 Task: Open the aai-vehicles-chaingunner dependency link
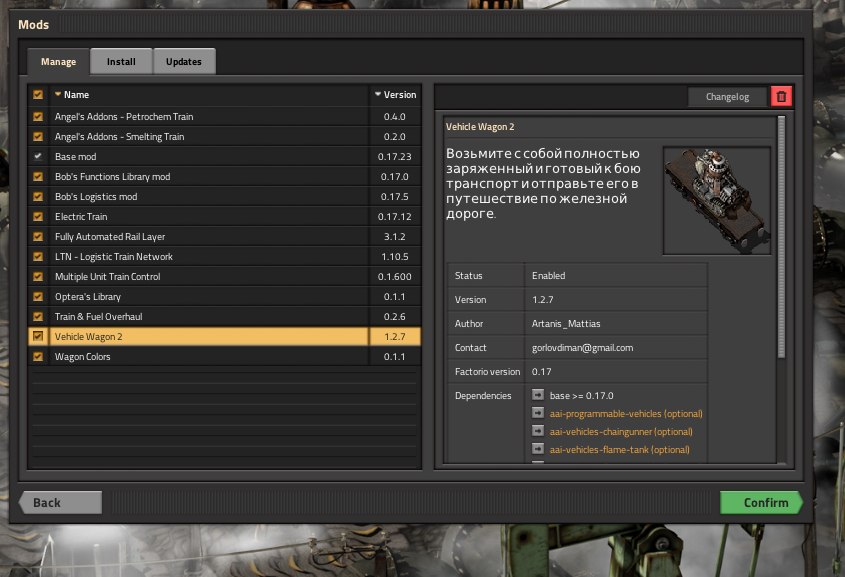[621, 432]
